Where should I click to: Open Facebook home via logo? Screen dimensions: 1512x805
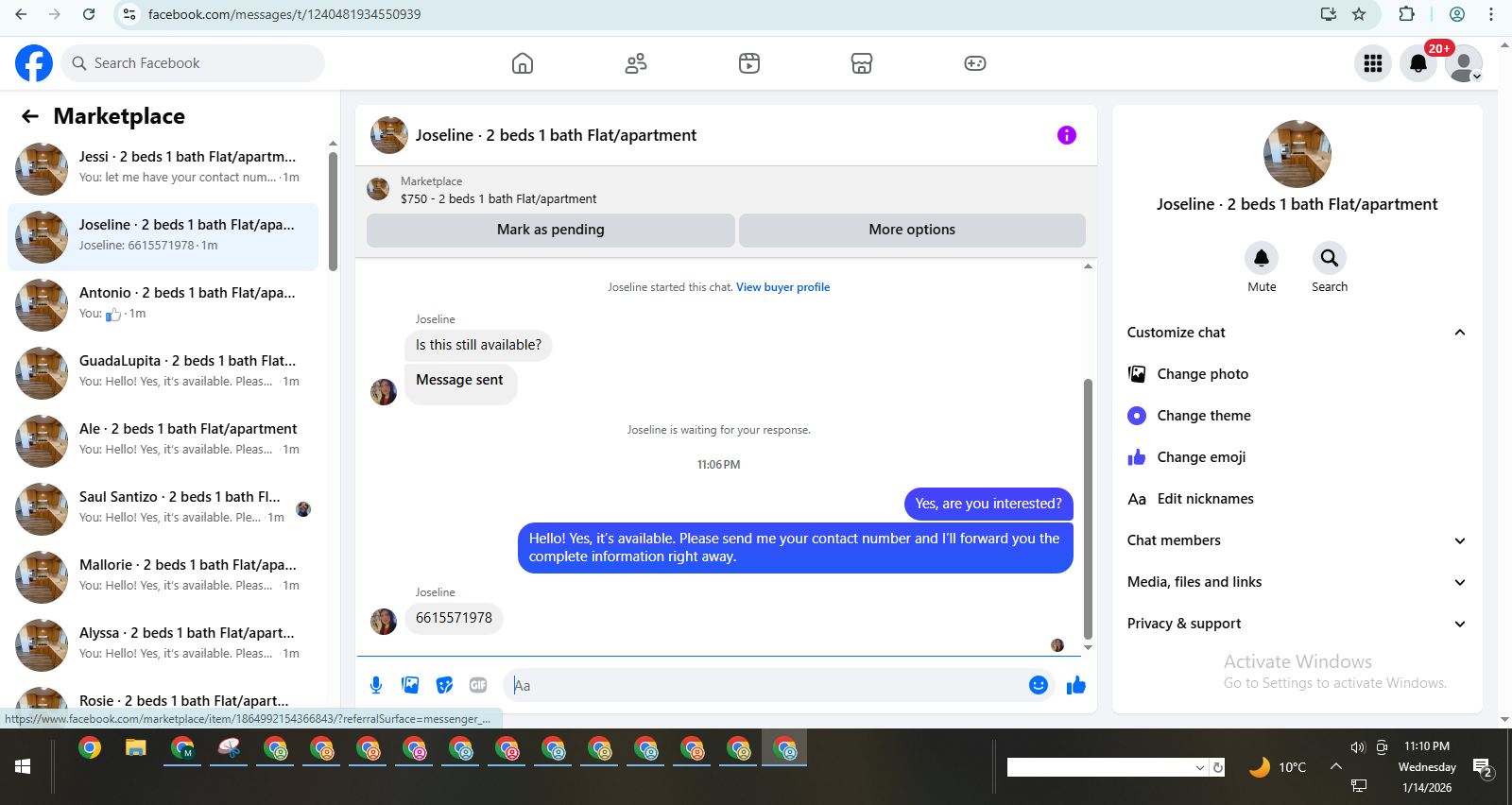click(x=34, y=63)
